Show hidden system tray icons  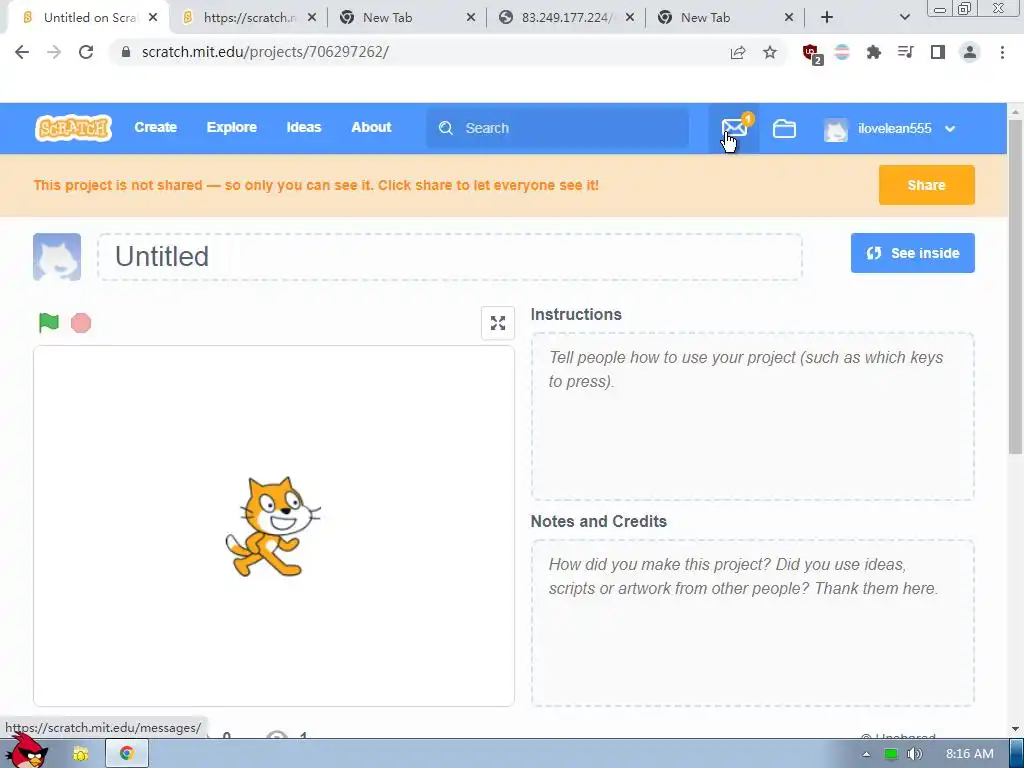pos(866,754)
